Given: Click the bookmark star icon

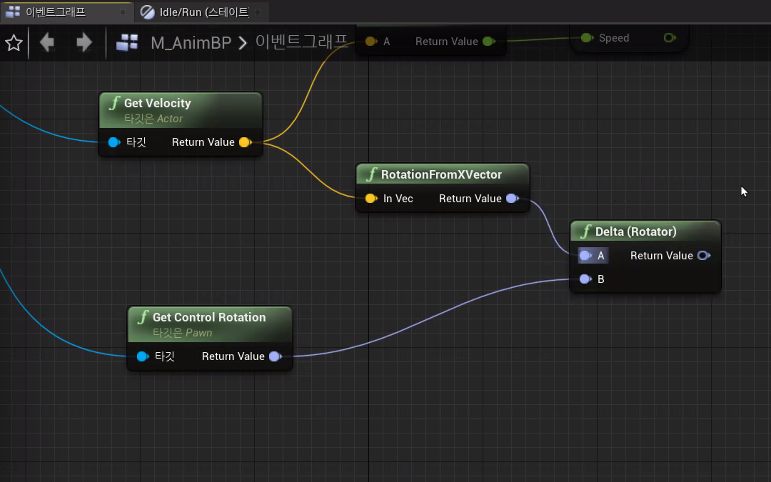Looking at the screenshot, I should click(x=14, y=43).
